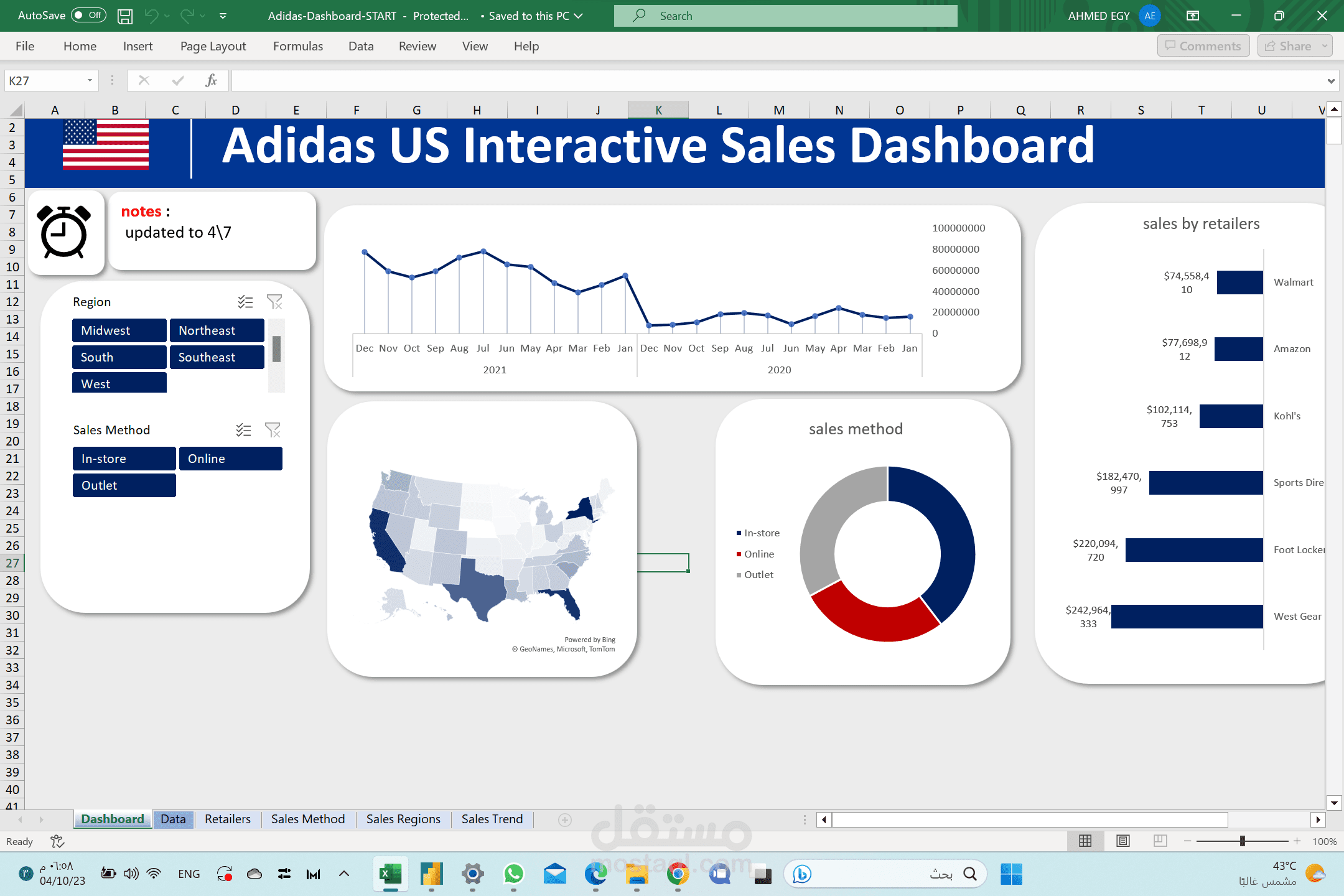Screen dimensions: 1344x896
Task: Click the zoom in plus button
Action: tap(1297, 841)
